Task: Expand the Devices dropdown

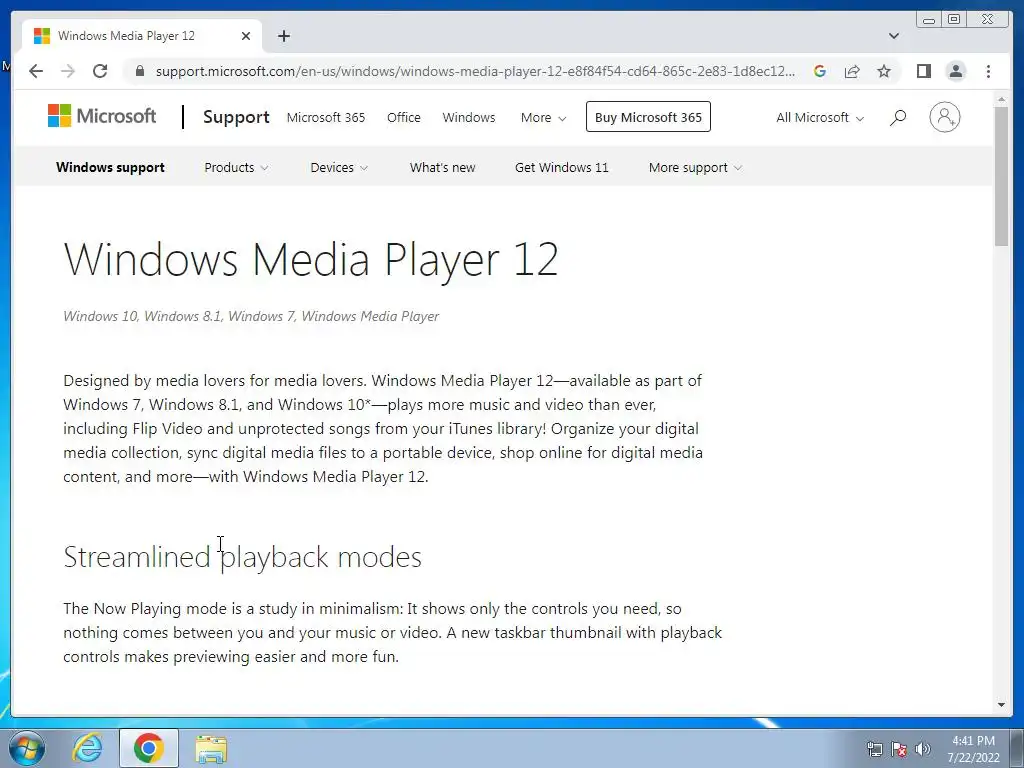Action: click(339, 167)
